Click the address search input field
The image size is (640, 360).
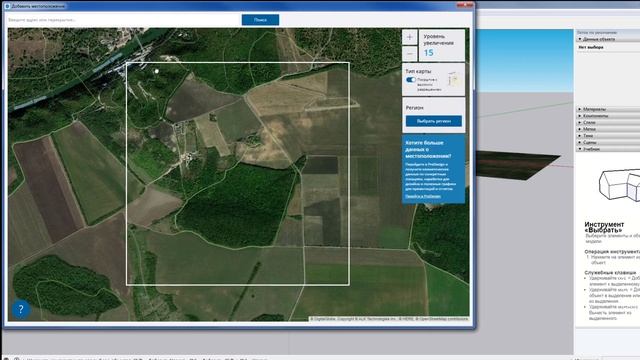(x=124, y=20)
